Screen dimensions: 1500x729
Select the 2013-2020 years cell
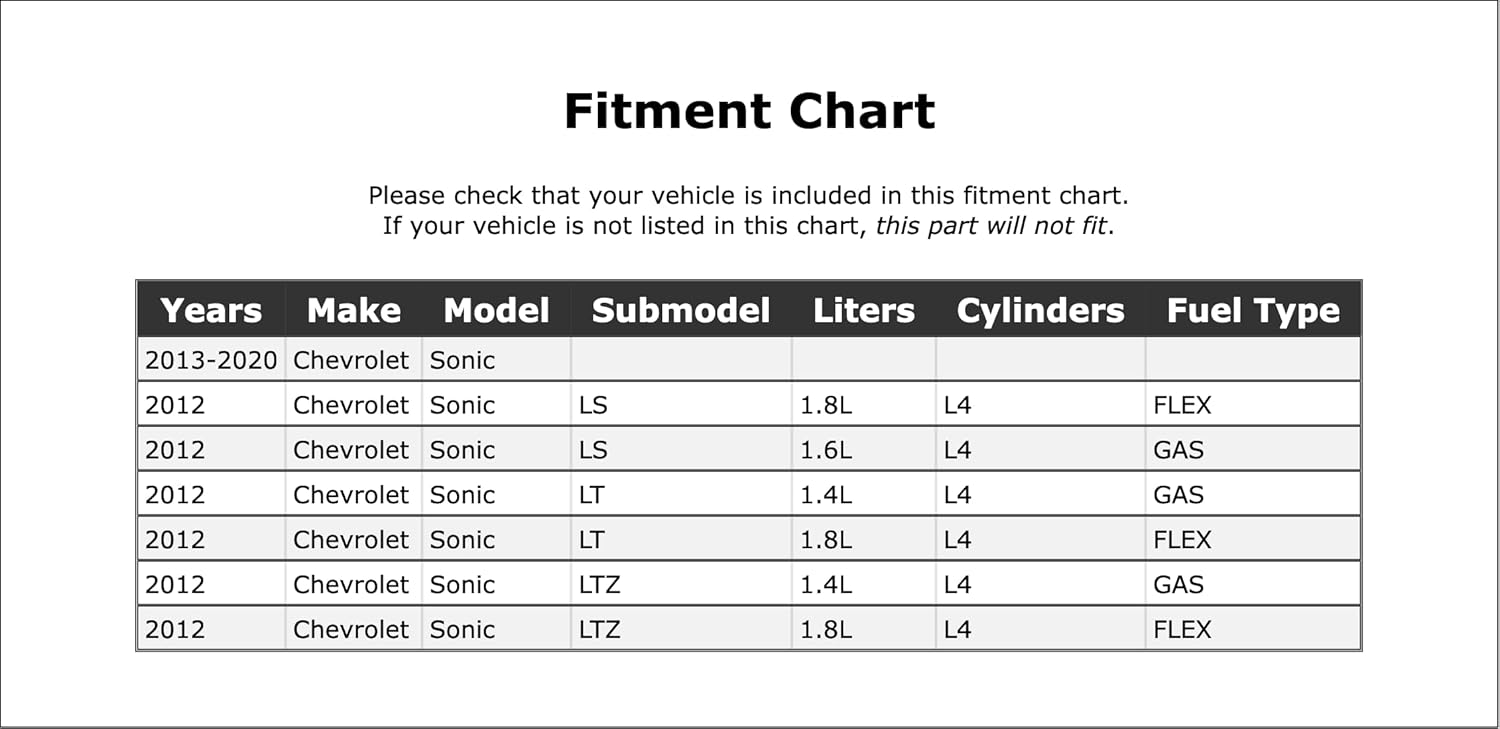click(x=211, y=360)
